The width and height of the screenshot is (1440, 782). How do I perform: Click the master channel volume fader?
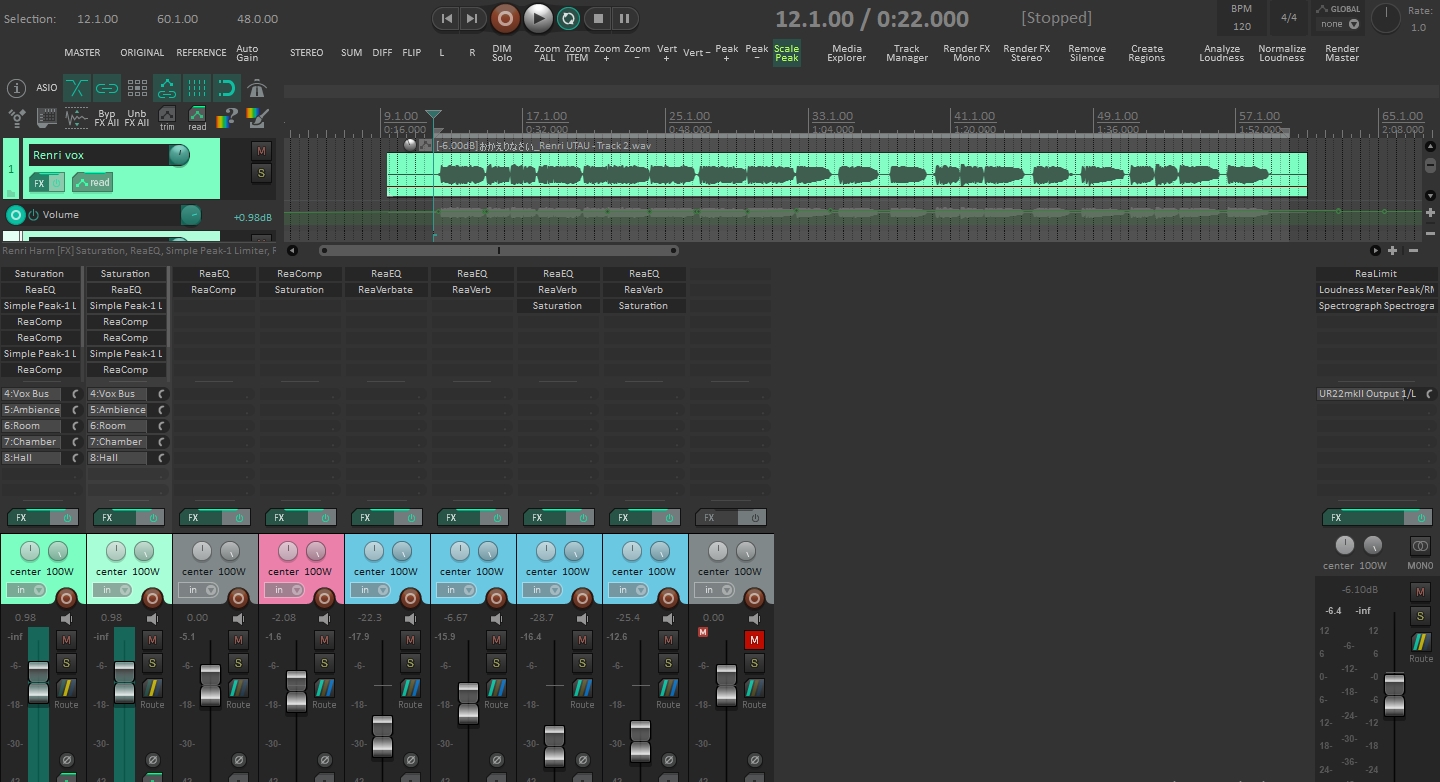pos(1394,693)
